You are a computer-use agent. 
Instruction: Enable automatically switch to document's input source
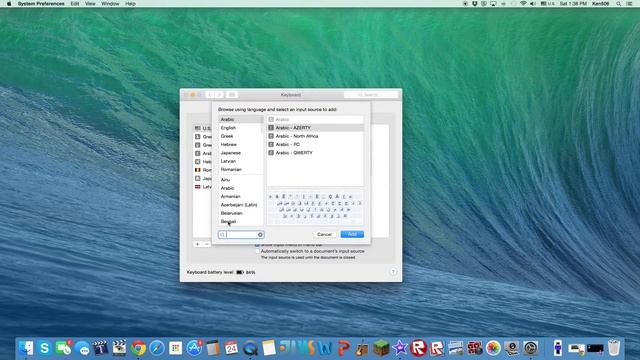(x=258, y=251)
